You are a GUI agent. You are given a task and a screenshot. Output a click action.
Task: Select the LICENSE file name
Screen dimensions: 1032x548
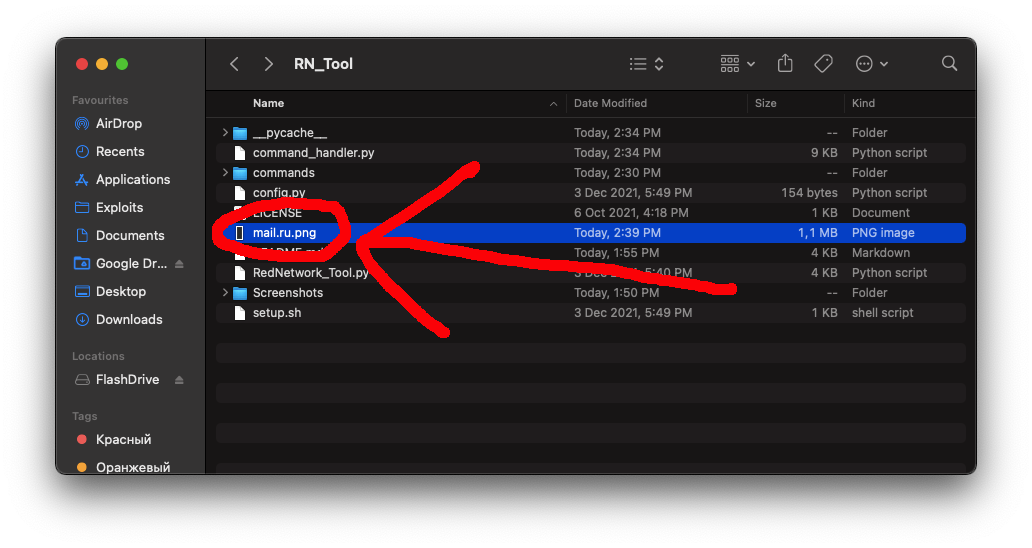pyautogui.click(x=277, y=213)
